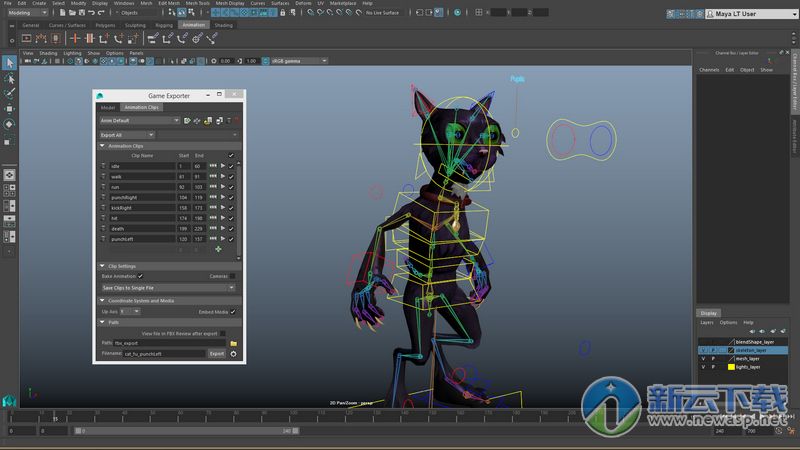
Task: Click the yellow lights_layer color swatch
Action: [731, 367]
